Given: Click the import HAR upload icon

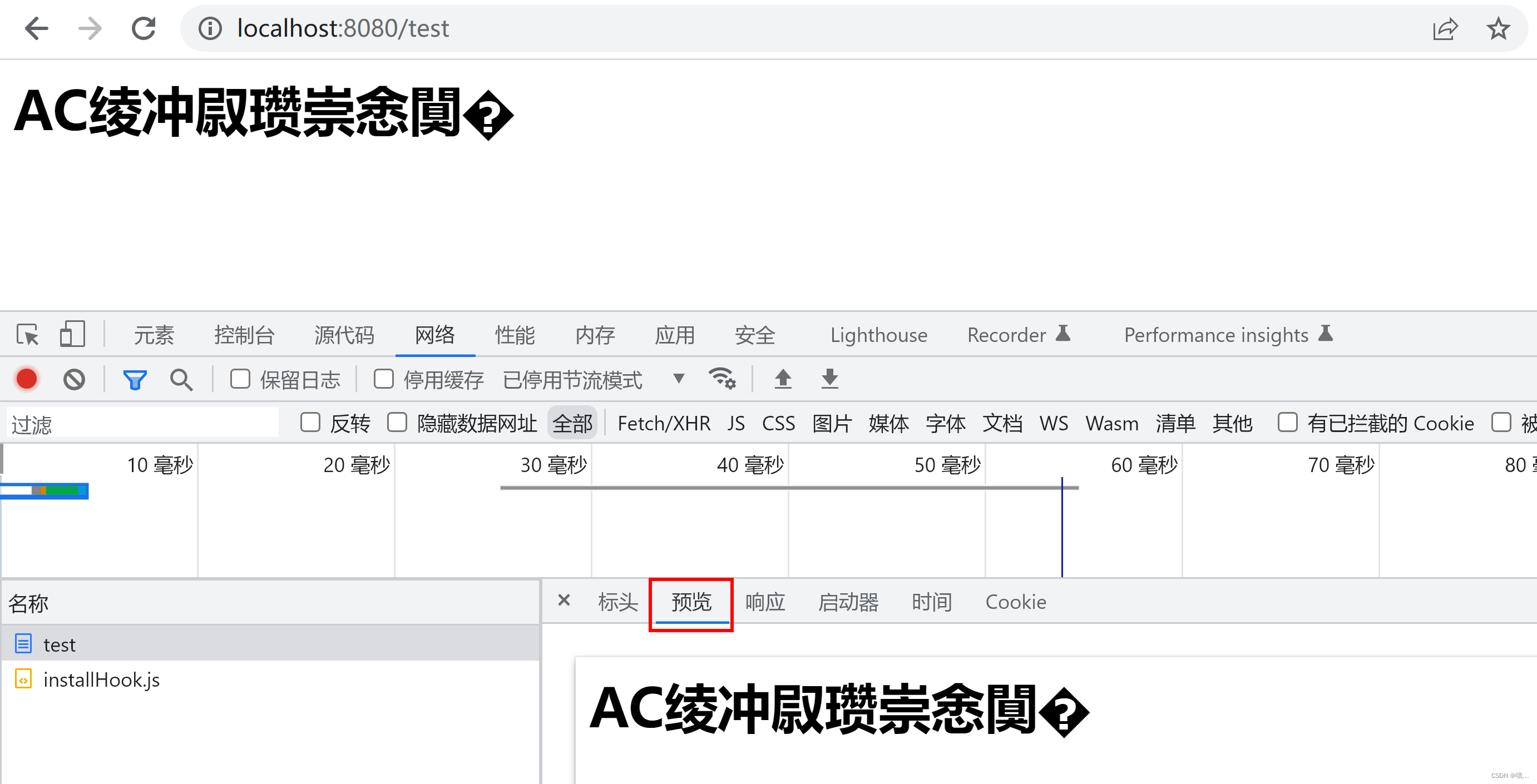Looking at the screenshot, I should pos(783,379).
